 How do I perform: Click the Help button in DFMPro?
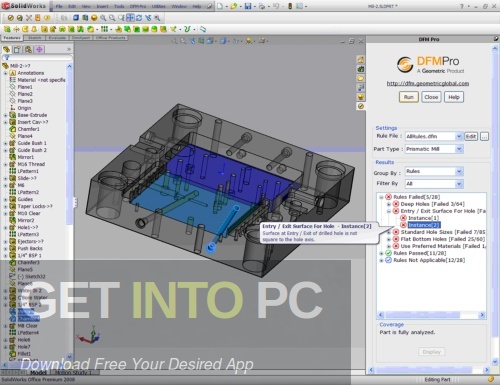[454, 97]
